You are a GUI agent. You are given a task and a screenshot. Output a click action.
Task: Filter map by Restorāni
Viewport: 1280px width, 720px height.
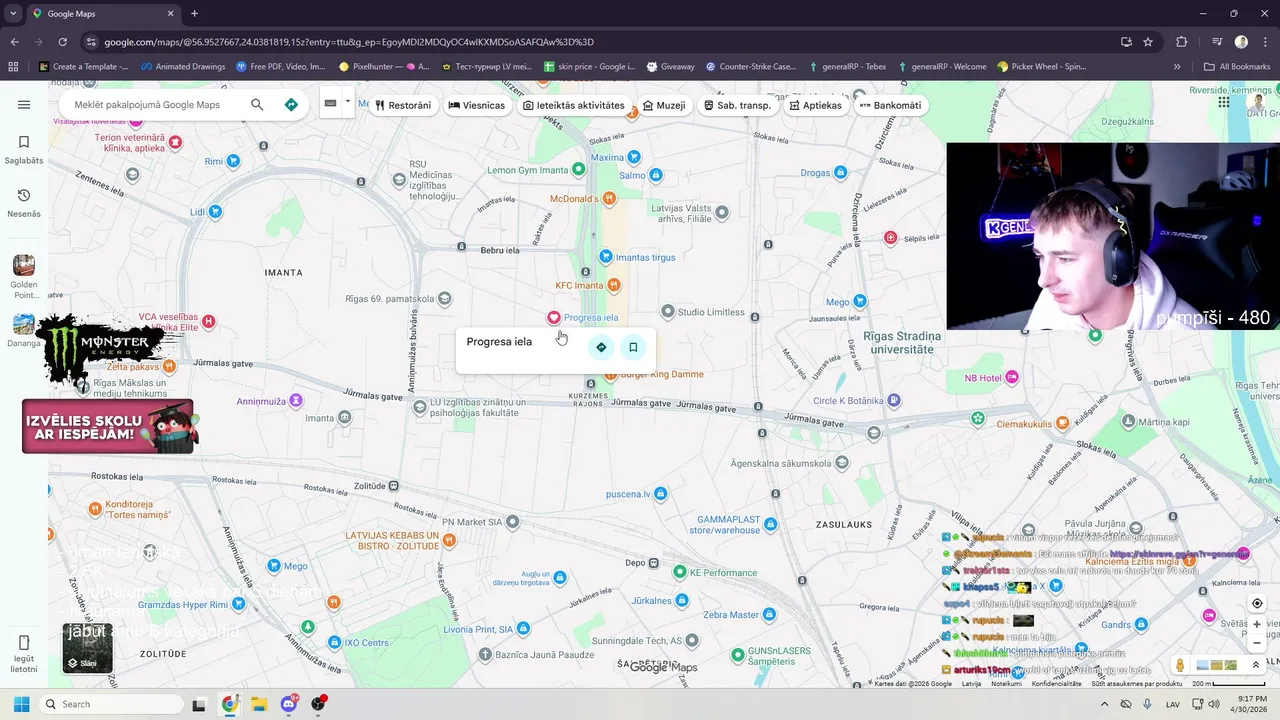click(x=405, y=105)
